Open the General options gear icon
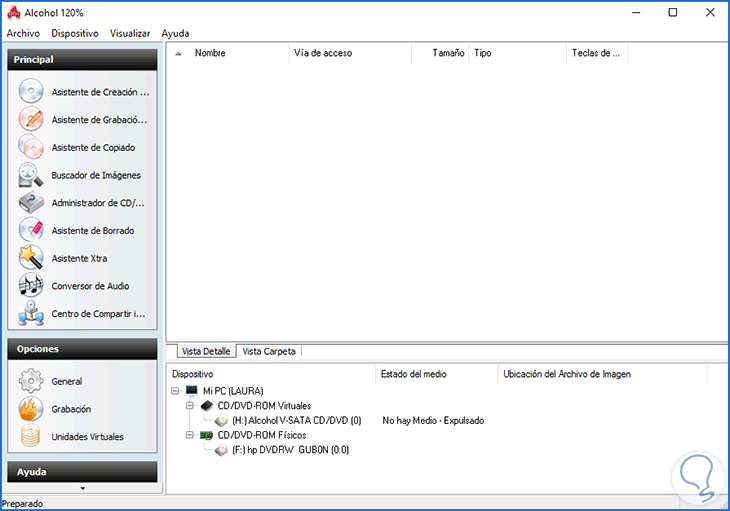Viewport: 730px width, 511px height. point(31,381)
